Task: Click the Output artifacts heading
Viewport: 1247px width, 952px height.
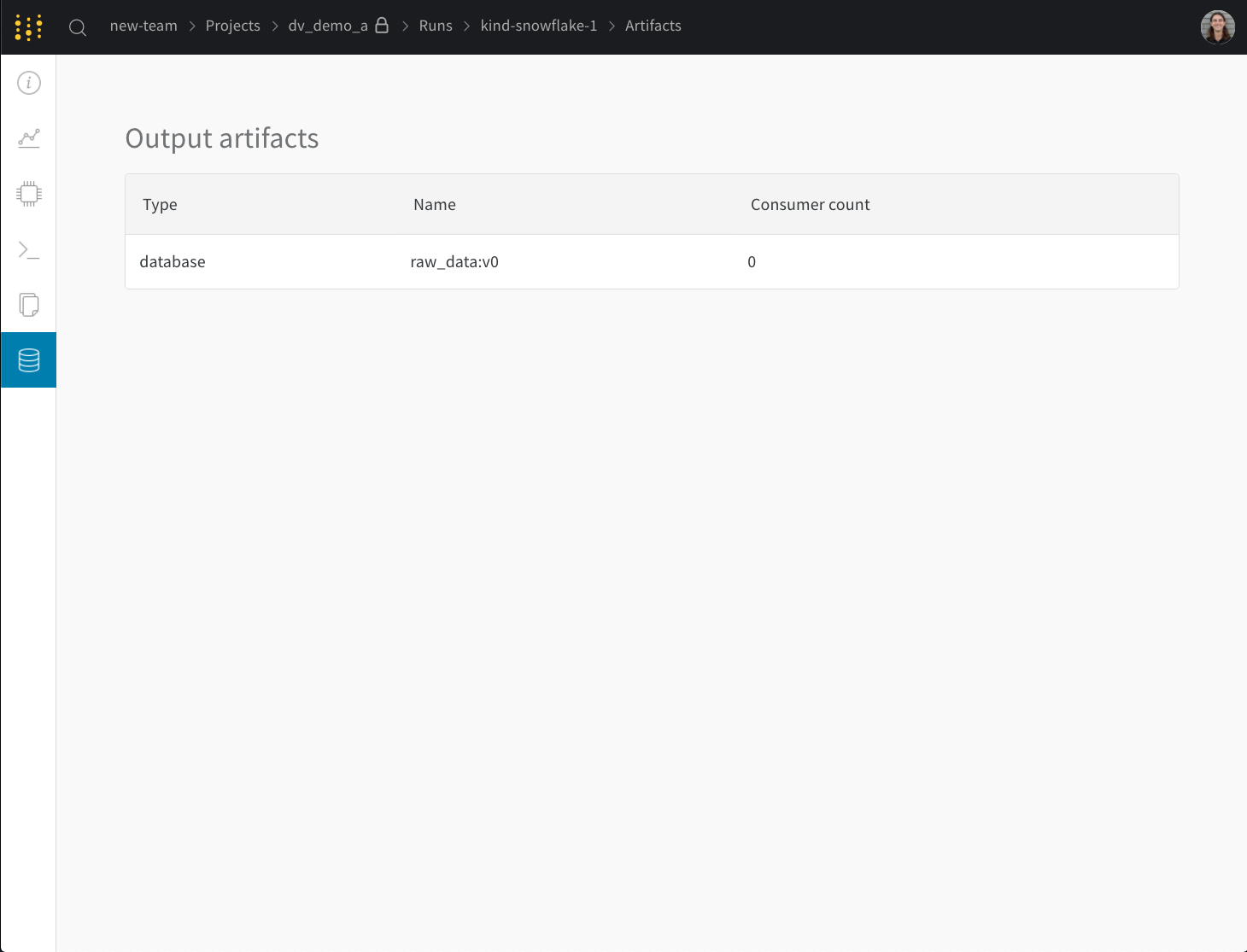Action: click(x=222, y=138)
